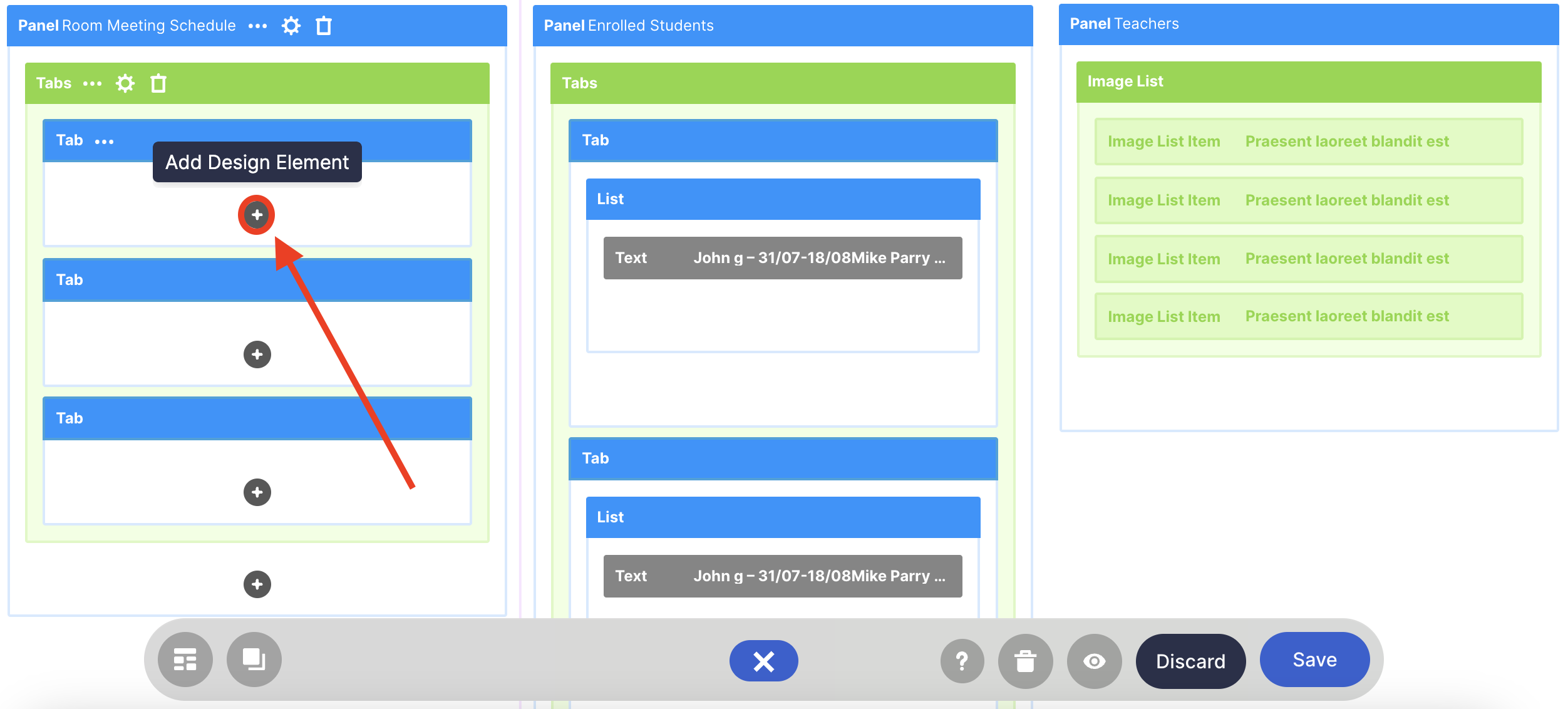Open first Tab ellipsis options
Screen dimensions: 1568x709
click(x=104, y=142)
